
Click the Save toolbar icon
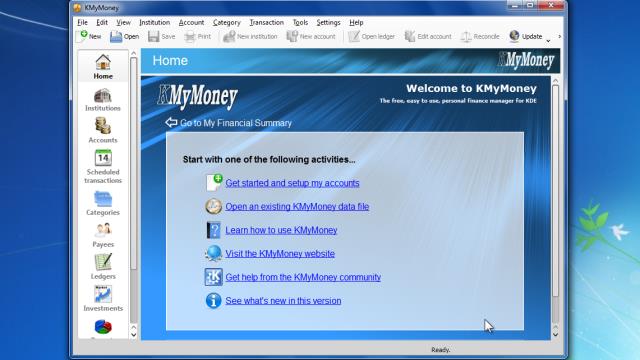[153, 36]
